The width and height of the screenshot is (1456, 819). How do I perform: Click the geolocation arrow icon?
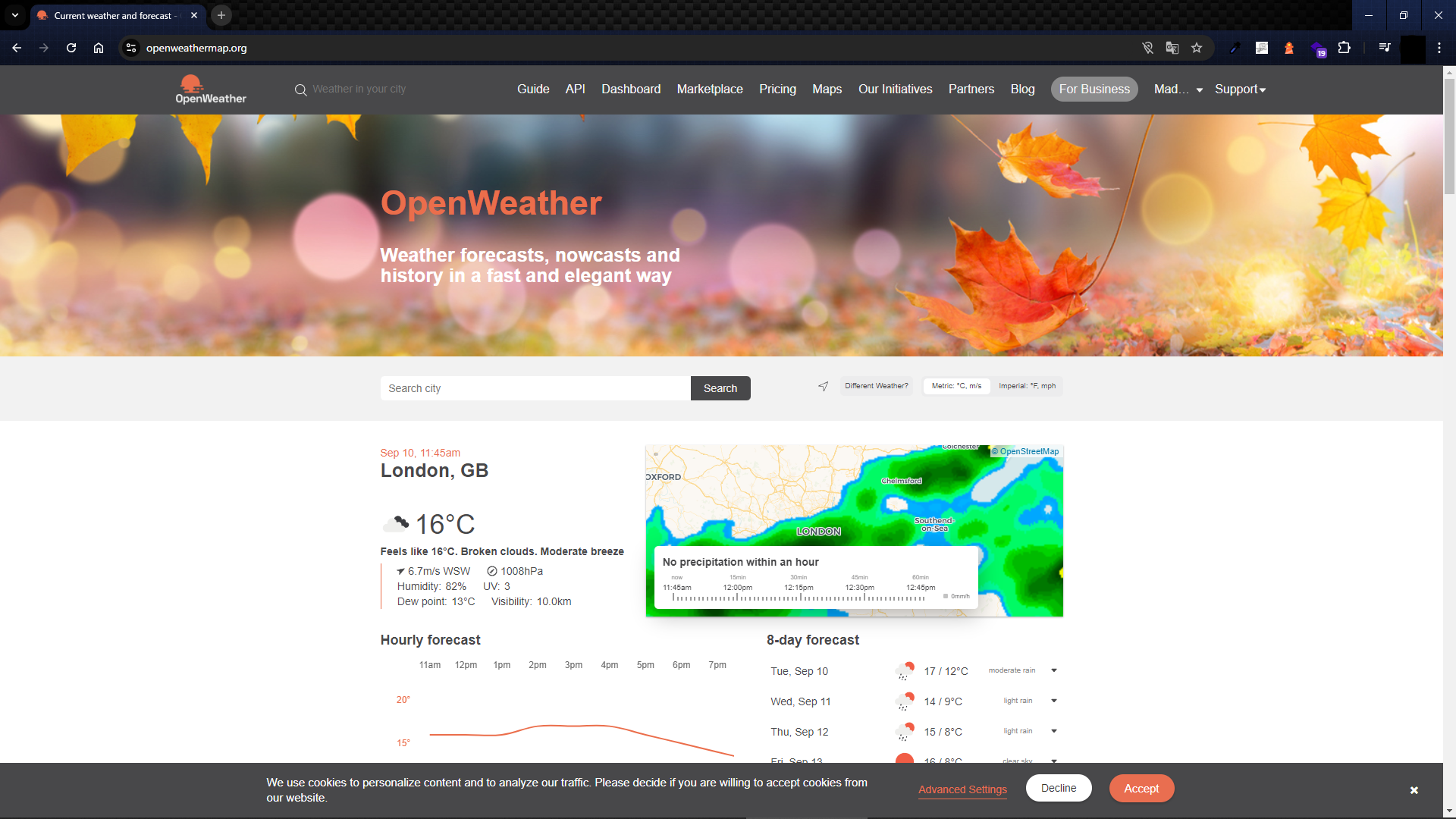pos(823,387)
